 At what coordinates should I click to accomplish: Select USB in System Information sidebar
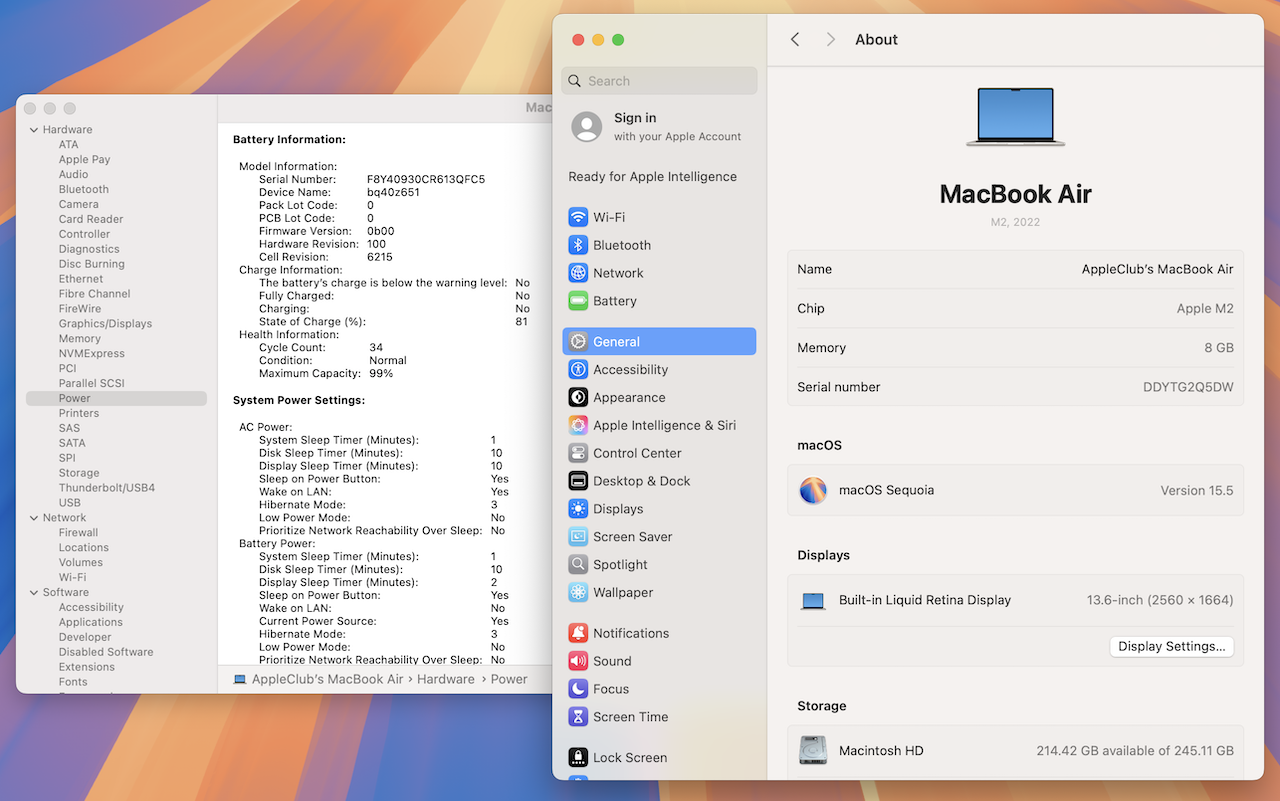pyautogui.click(x=70, y=503)
